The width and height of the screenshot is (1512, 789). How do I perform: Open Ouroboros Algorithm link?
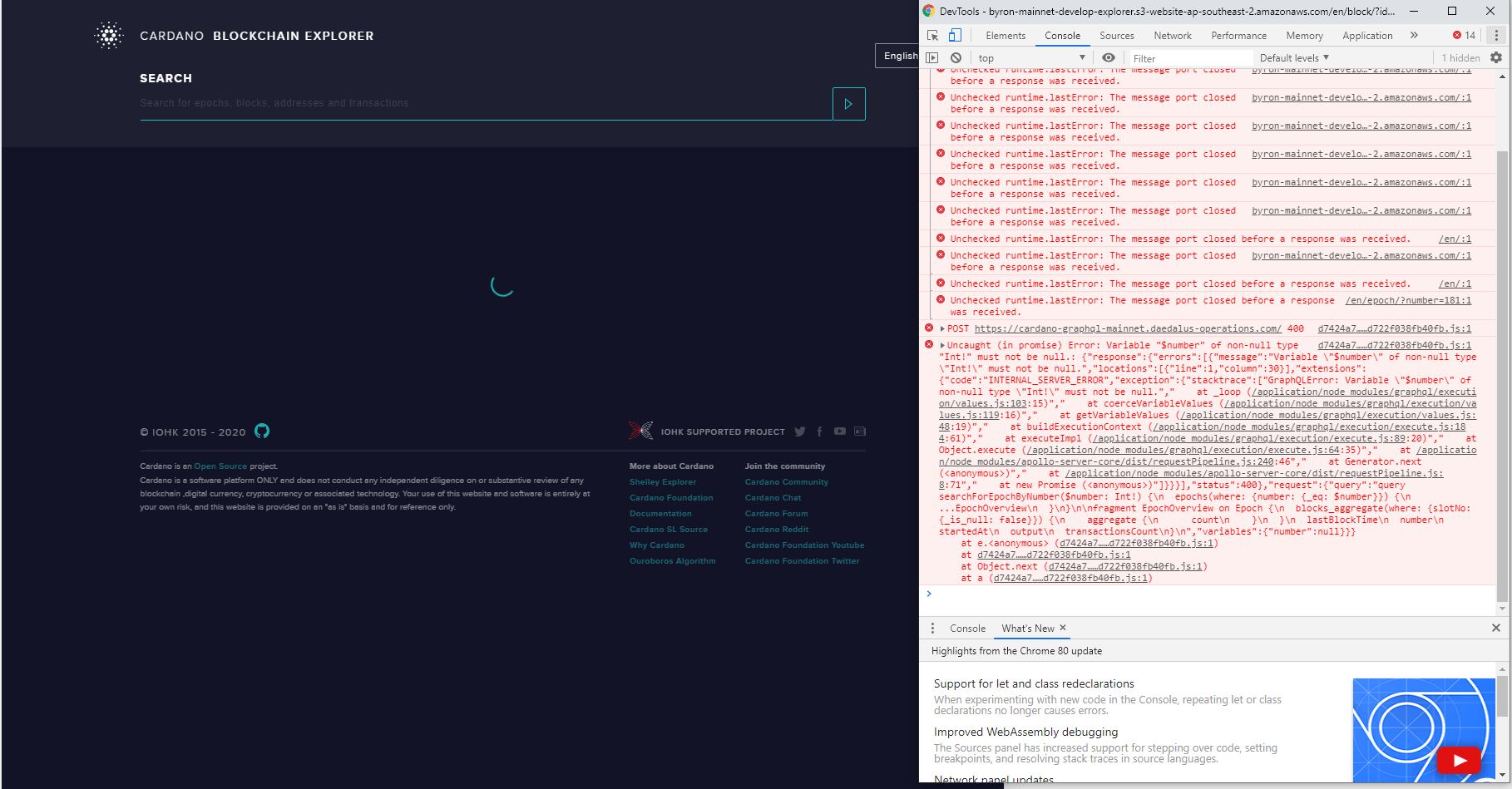pyautogui.click(x=672, y=561)
